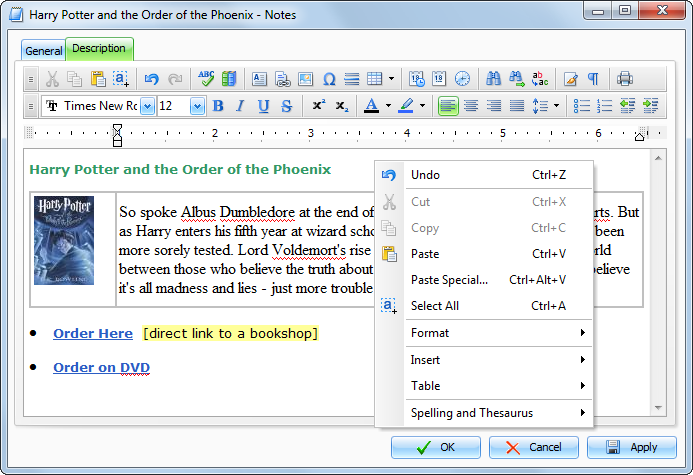693x475 pixels.
Task: Switch to the General tab
Action: (43, 51)
